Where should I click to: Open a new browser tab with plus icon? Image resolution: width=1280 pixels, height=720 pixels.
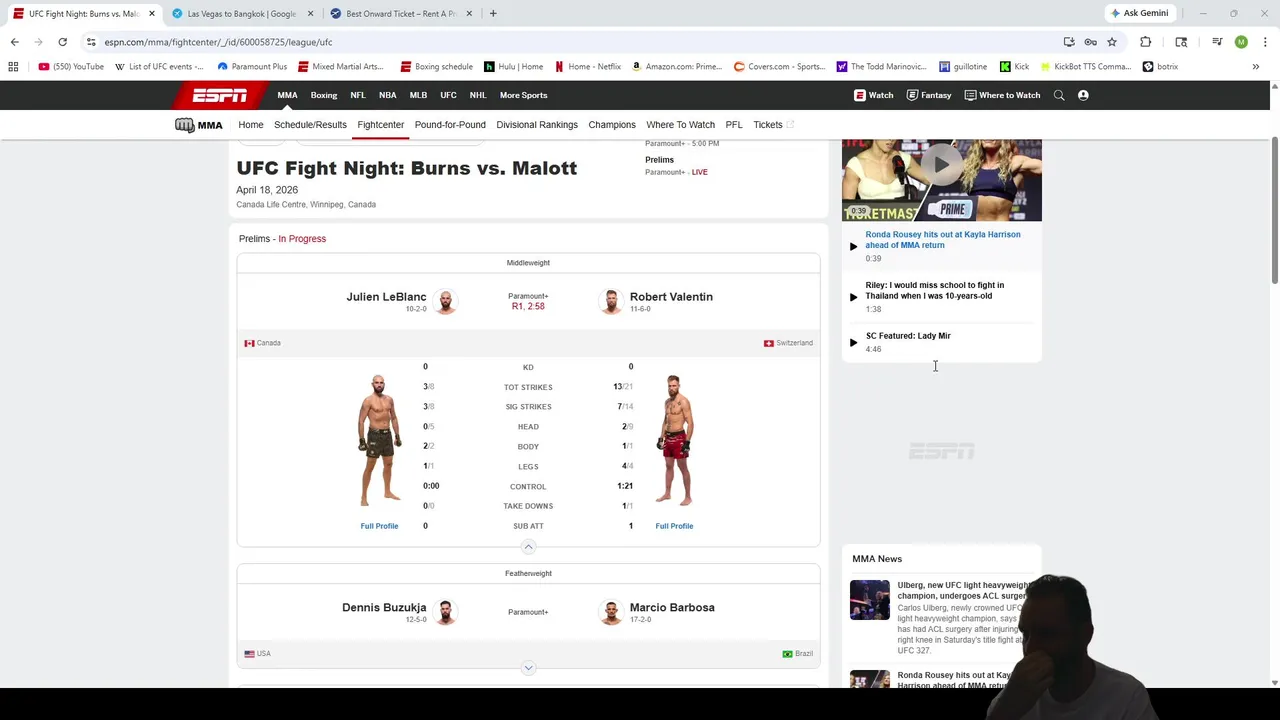493,14
